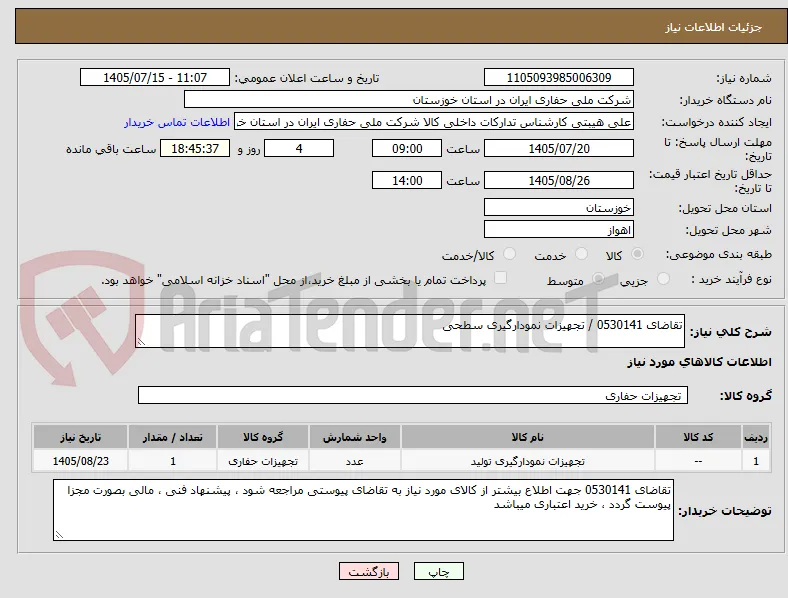Select the متوسط purchase type radio

(598, 279)
